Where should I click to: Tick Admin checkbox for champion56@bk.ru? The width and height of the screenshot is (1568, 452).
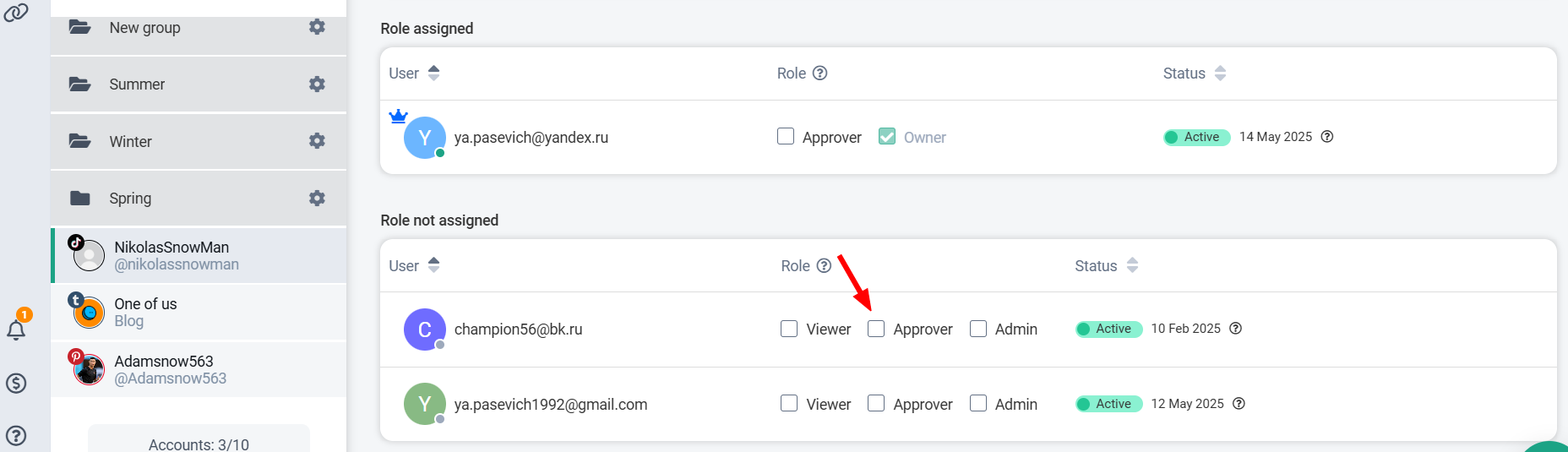(x=978, y=329)
